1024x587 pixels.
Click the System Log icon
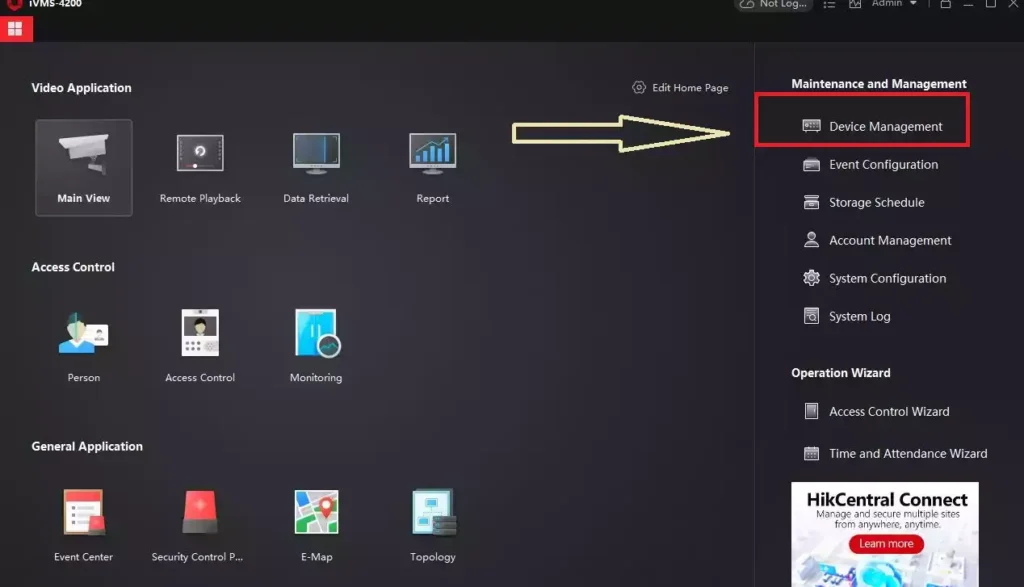[811, 316]
